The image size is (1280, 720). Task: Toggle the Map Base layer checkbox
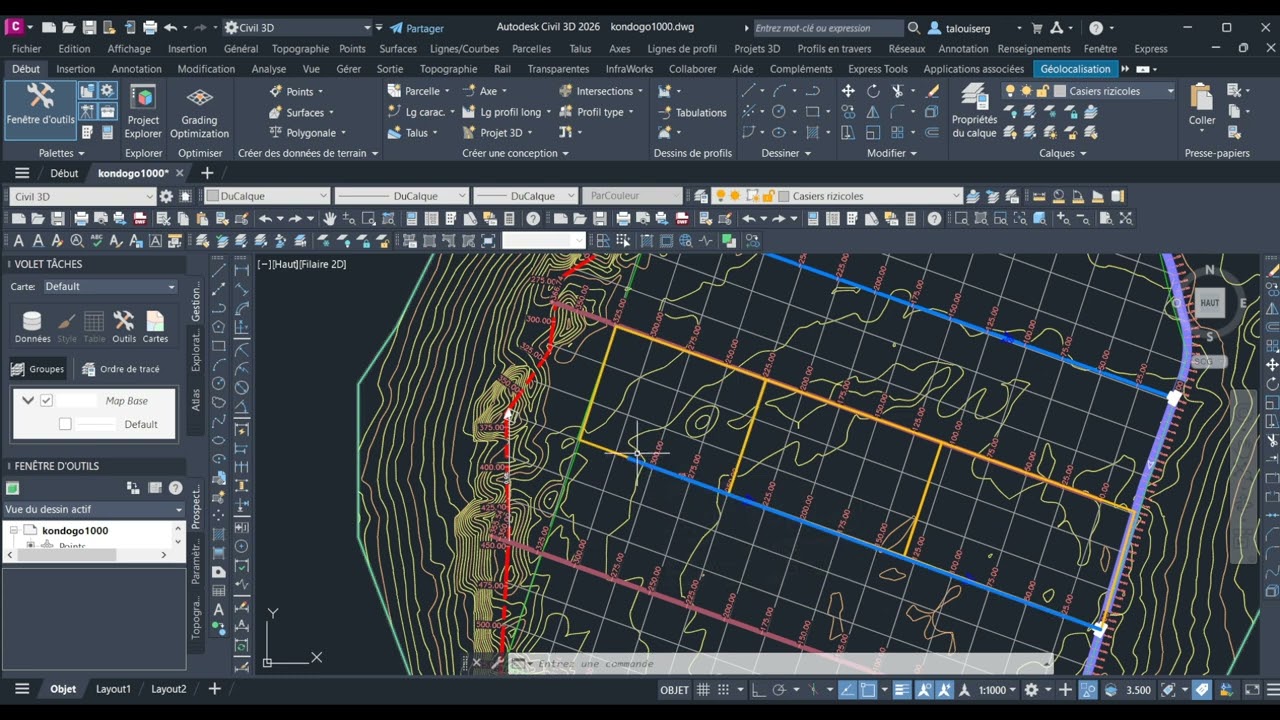click(x=46, y=400)
